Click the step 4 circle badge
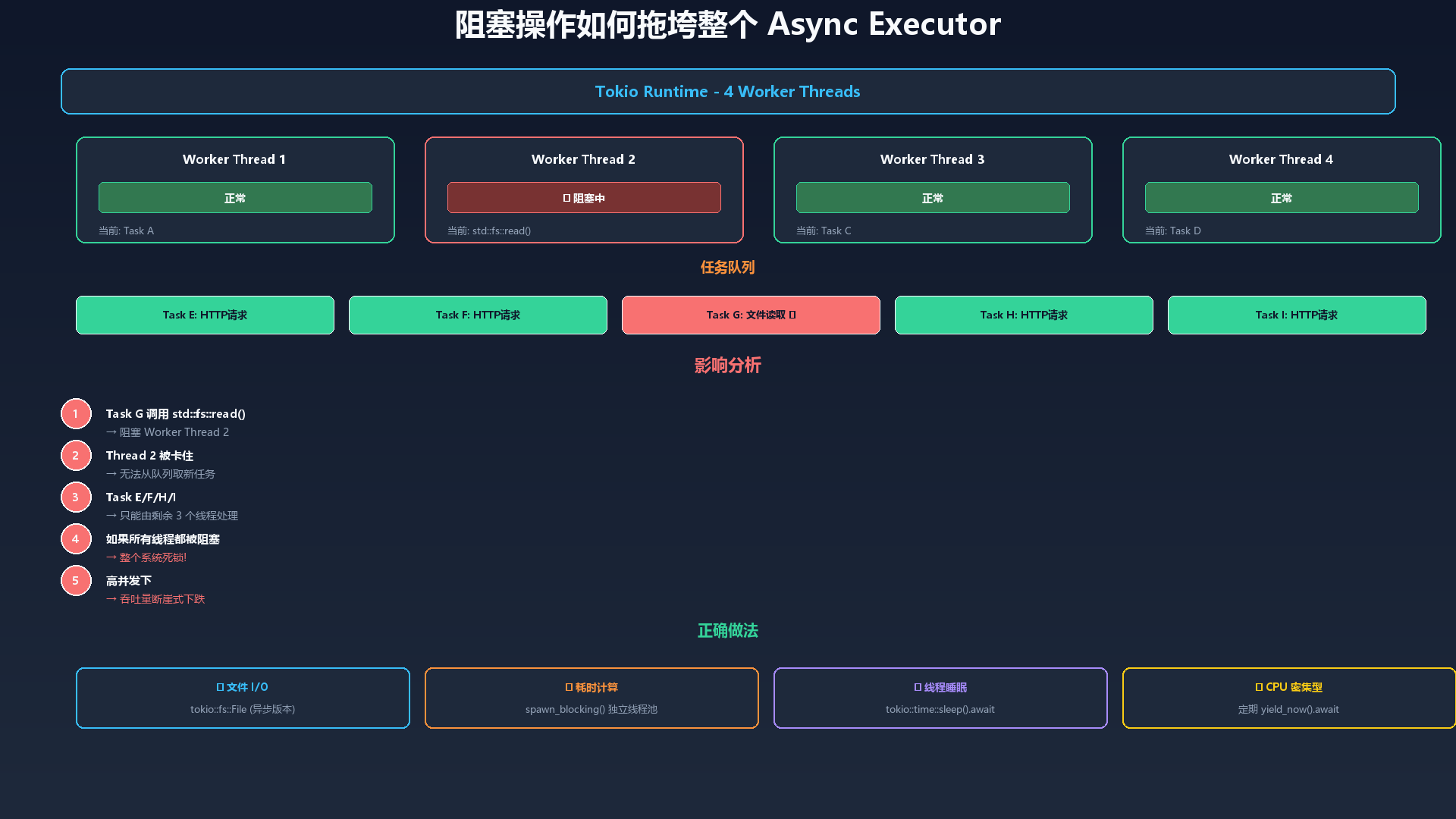The height and width of the screenshot is (819, 1456). 76,539
